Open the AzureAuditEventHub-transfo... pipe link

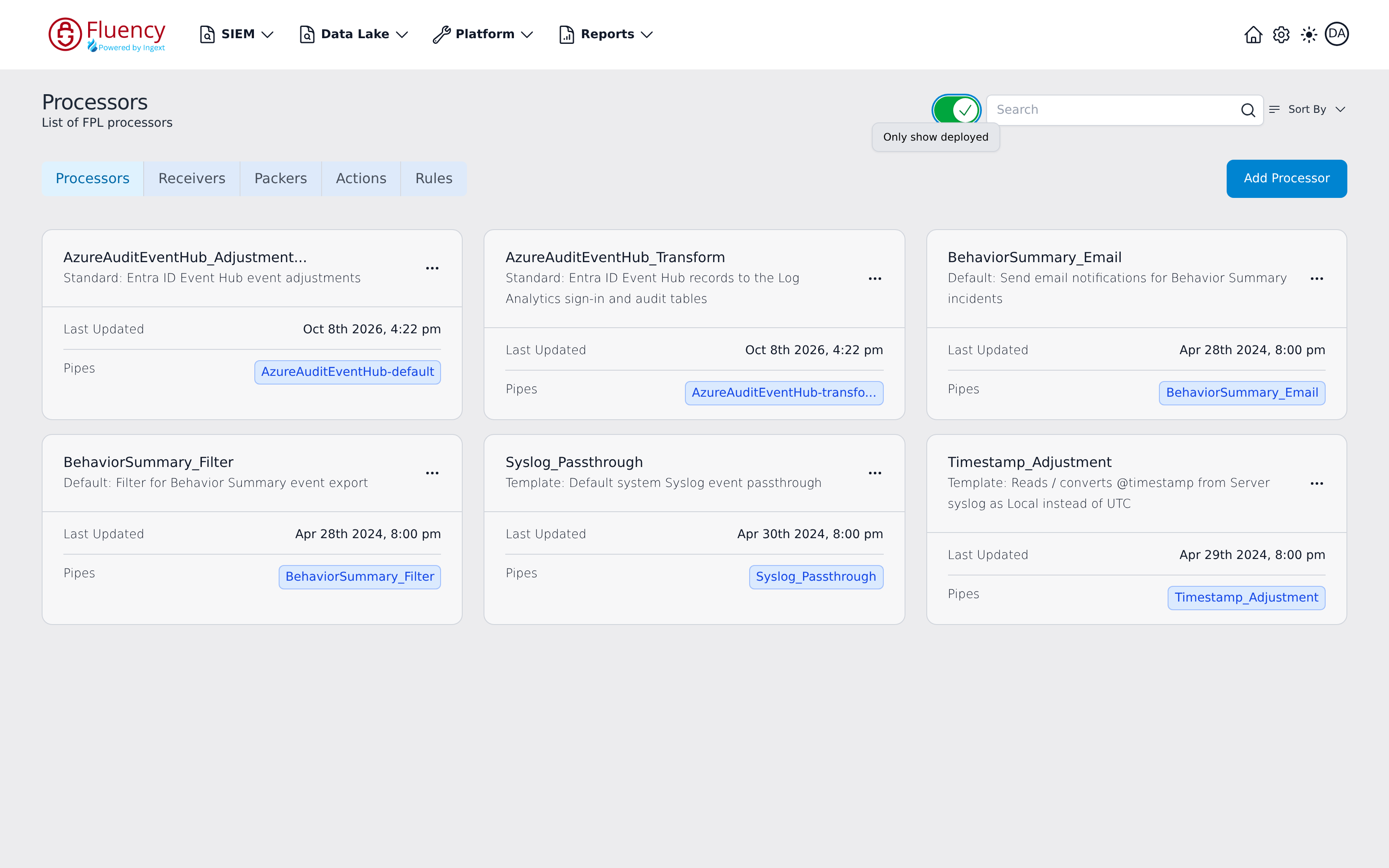(x=784, y=393)
